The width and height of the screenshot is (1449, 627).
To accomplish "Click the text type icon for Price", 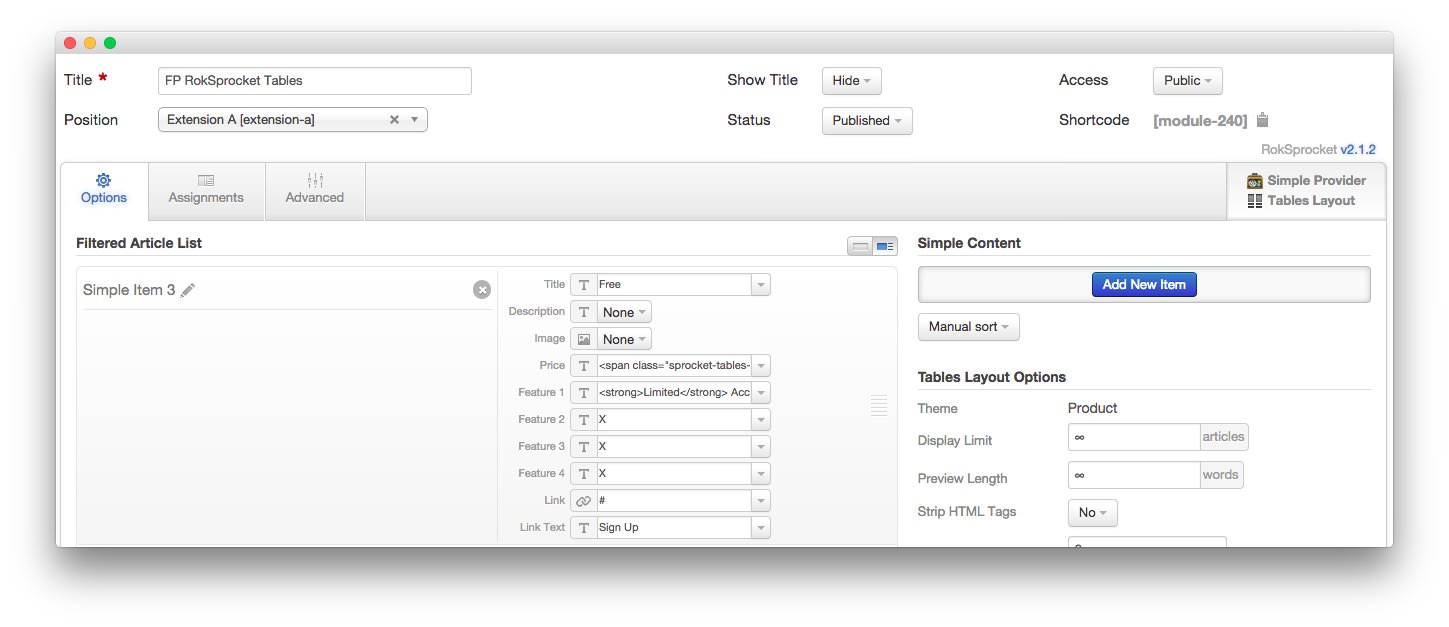I will [x=584, y=366].
